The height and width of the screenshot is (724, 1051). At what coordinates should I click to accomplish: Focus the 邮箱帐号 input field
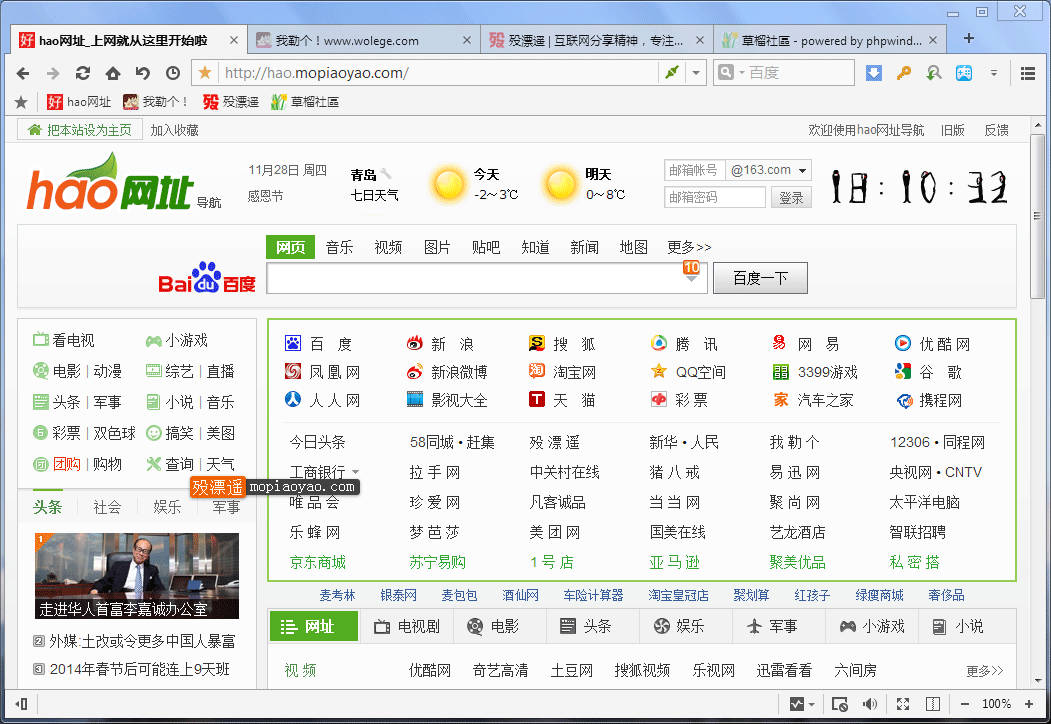point(694,170)
